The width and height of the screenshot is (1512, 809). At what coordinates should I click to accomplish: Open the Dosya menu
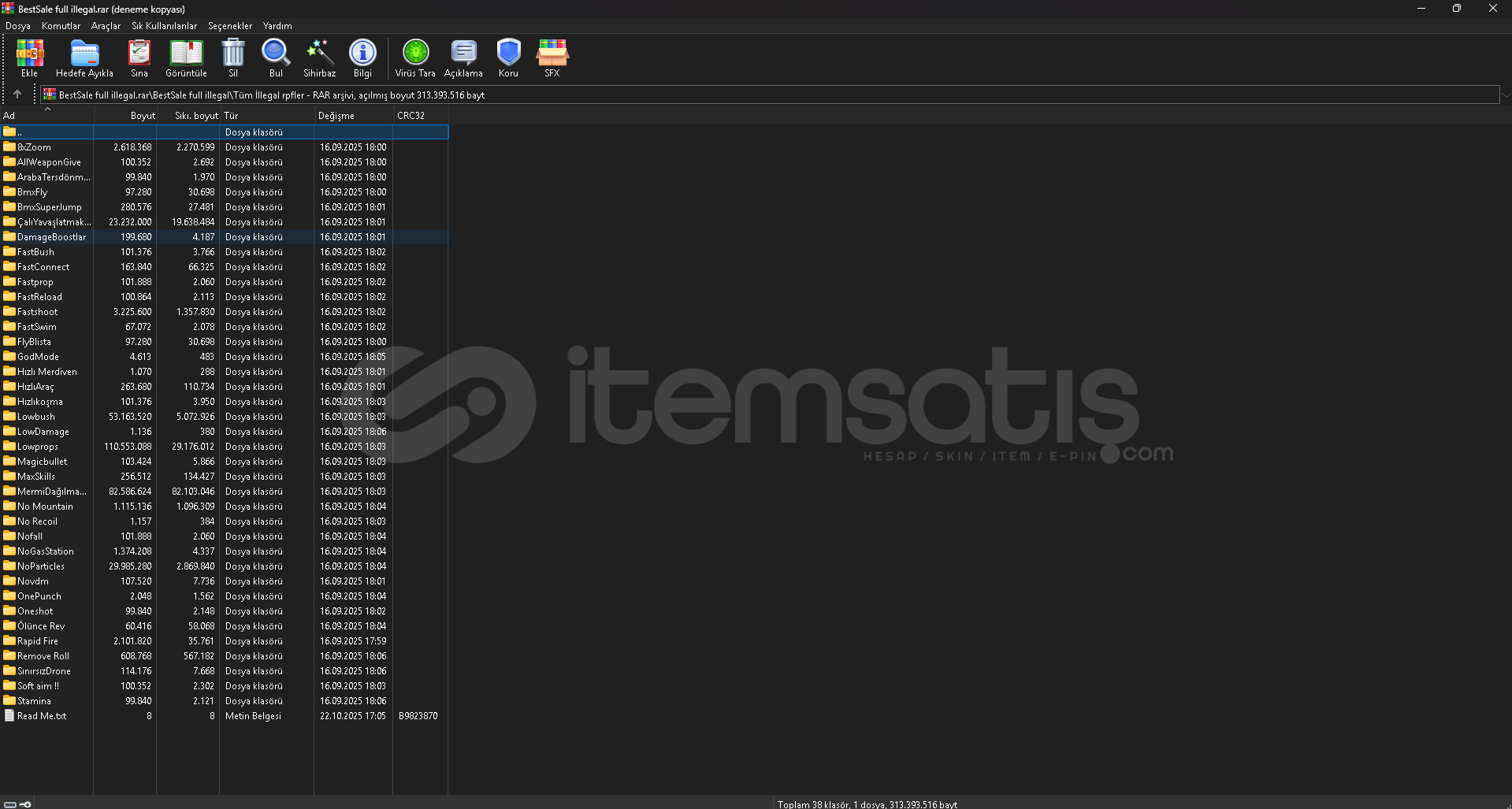pos(18,26)
